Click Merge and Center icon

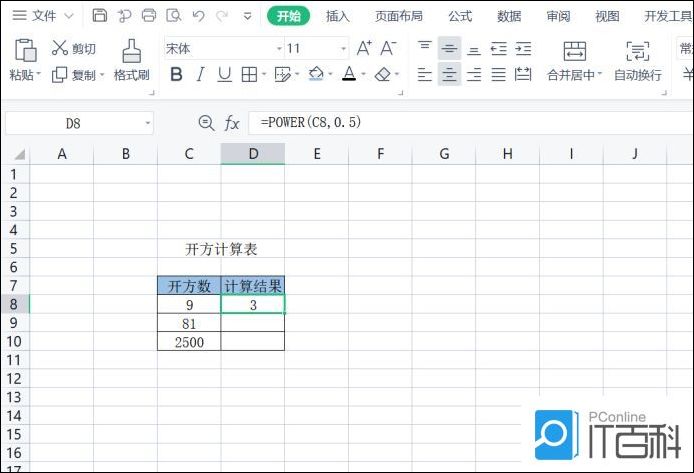pos(574,51)
